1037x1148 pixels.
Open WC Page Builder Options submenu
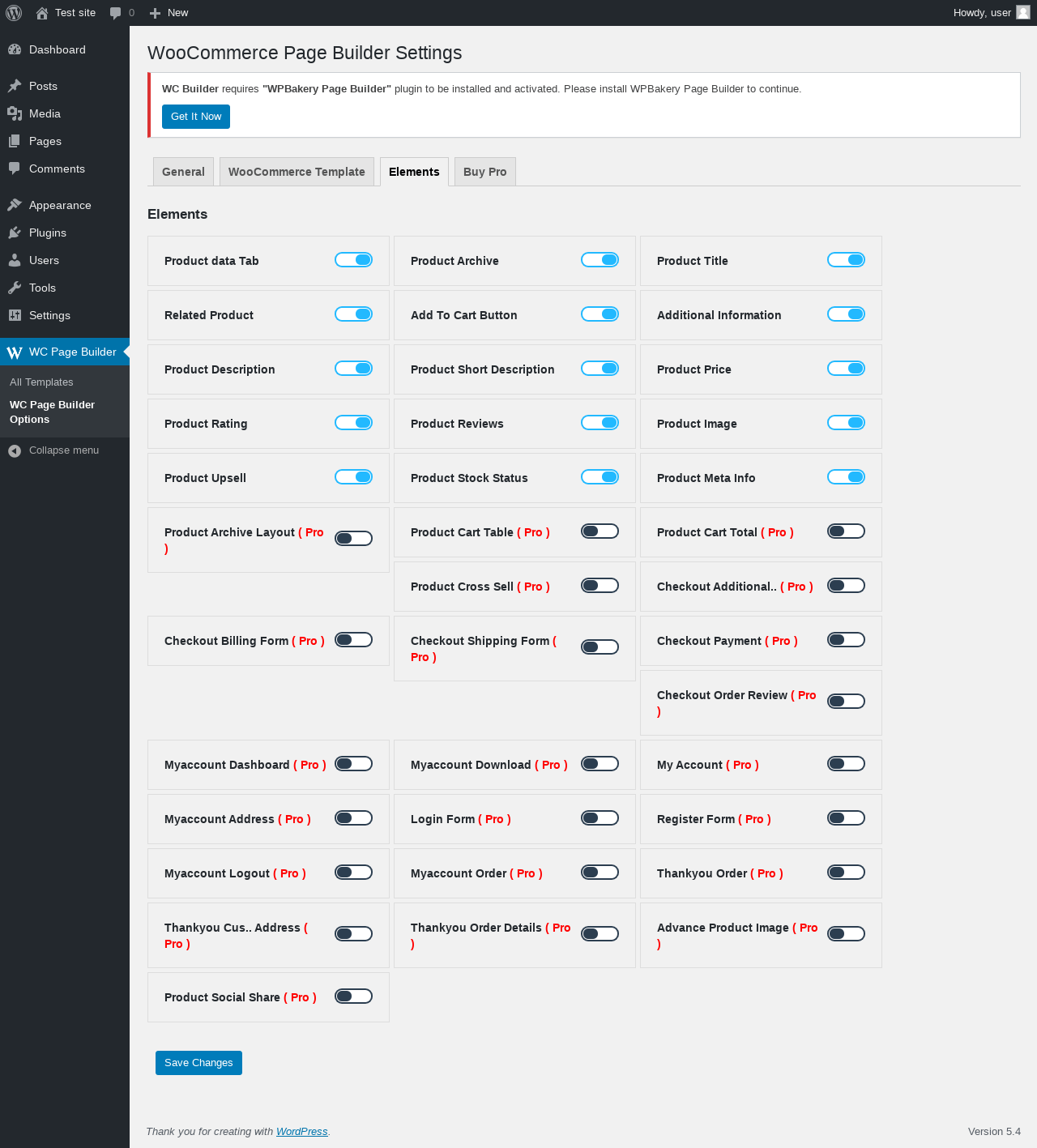(x=52, y=412)
